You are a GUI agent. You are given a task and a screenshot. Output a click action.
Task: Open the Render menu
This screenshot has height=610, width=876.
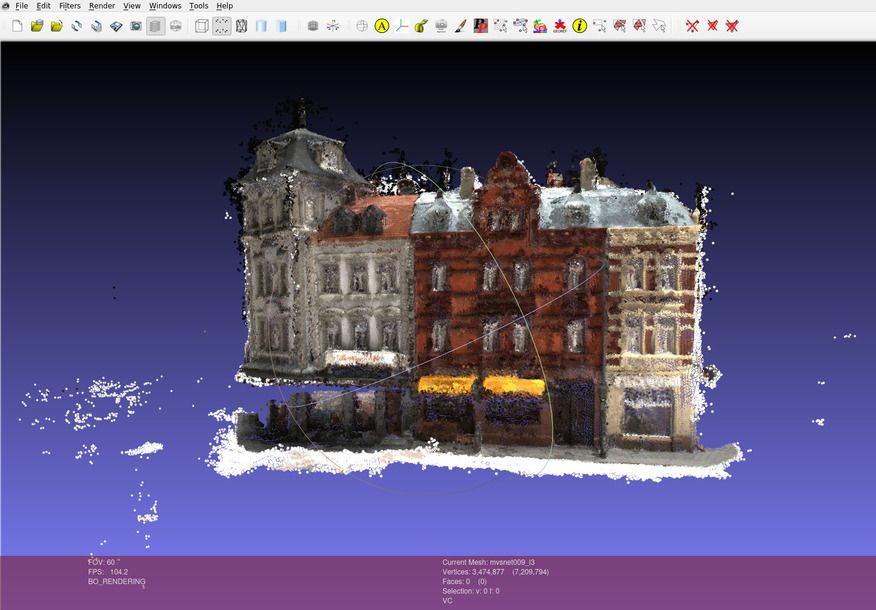pyautogui.click(x=102, y=6)
